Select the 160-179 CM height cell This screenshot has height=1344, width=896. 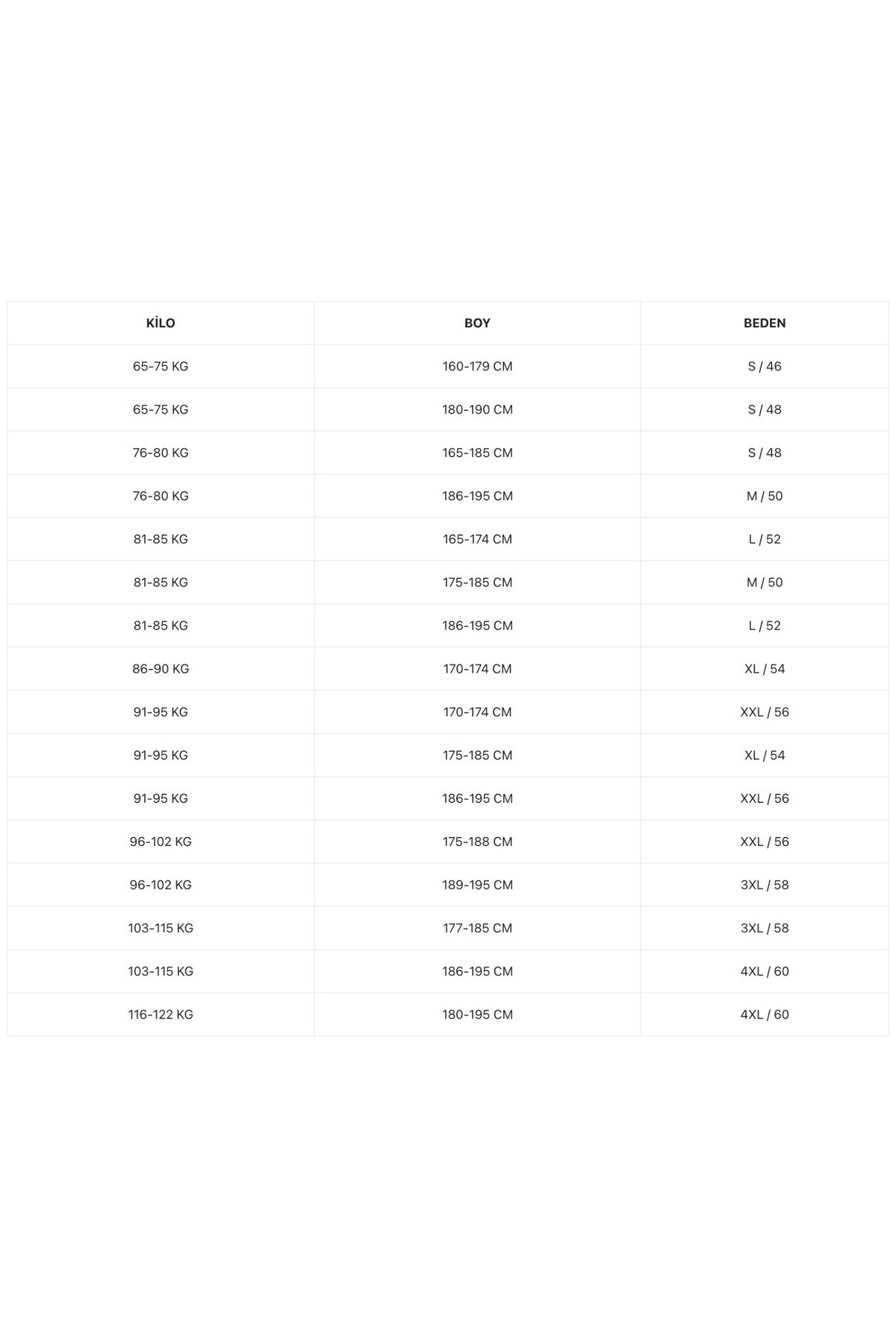click(x=477, y=367)
